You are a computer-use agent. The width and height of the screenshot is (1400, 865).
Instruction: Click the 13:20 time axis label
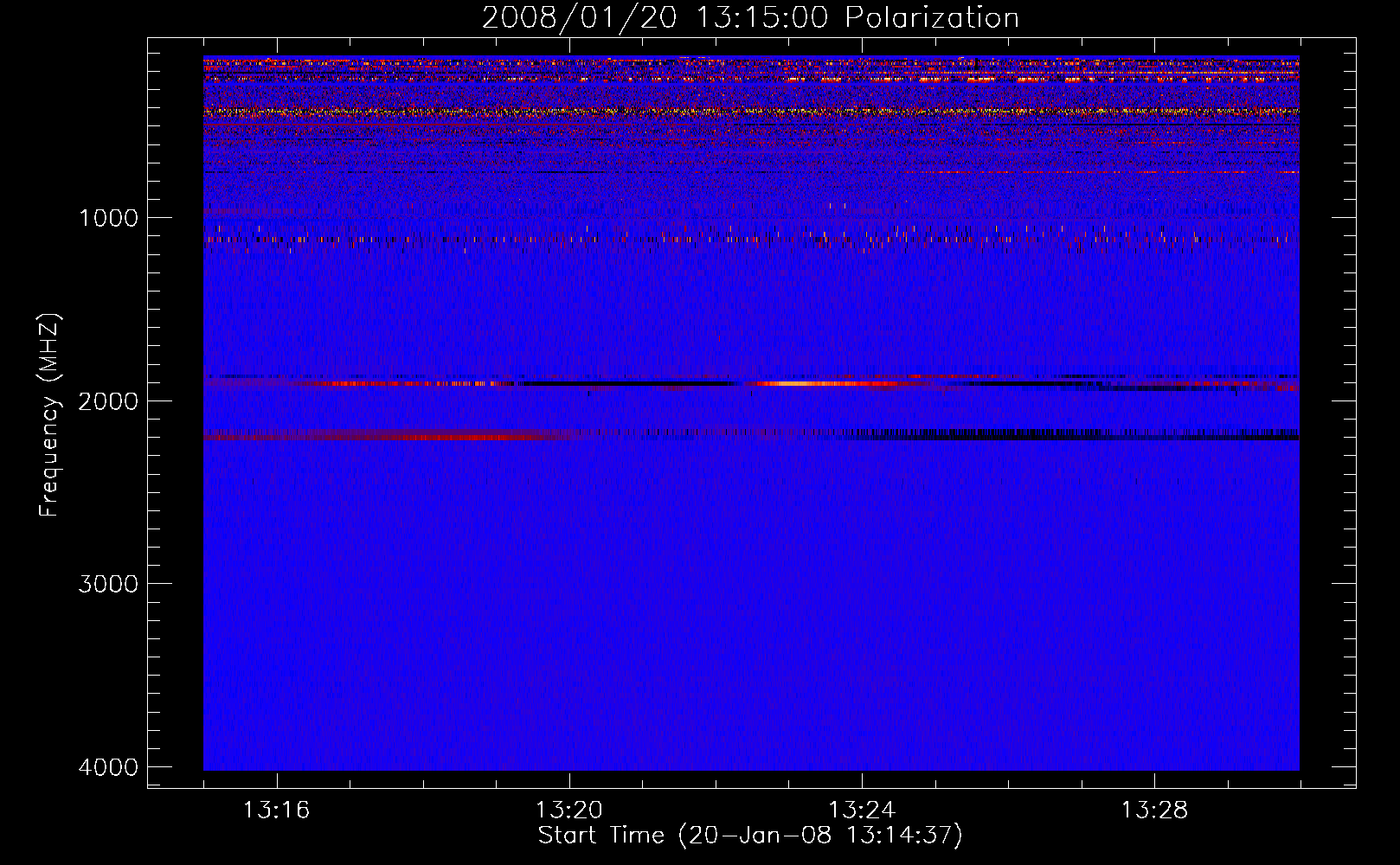(x=568, y=811)
